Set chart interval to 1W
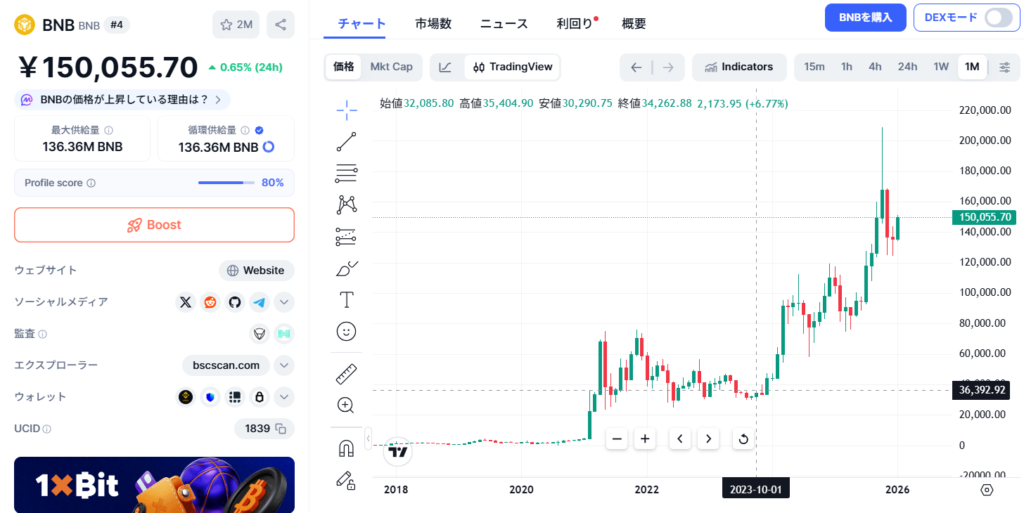The width and height of the screenshot is (1024, 513). click(940, 67)
